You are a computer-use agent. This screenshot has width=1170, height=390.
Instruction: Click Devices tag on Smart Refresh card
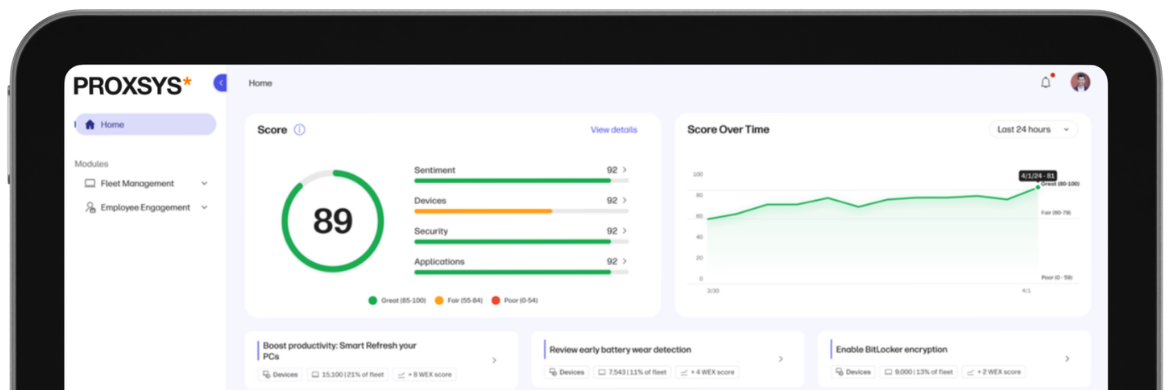click(x=281, y=374)
